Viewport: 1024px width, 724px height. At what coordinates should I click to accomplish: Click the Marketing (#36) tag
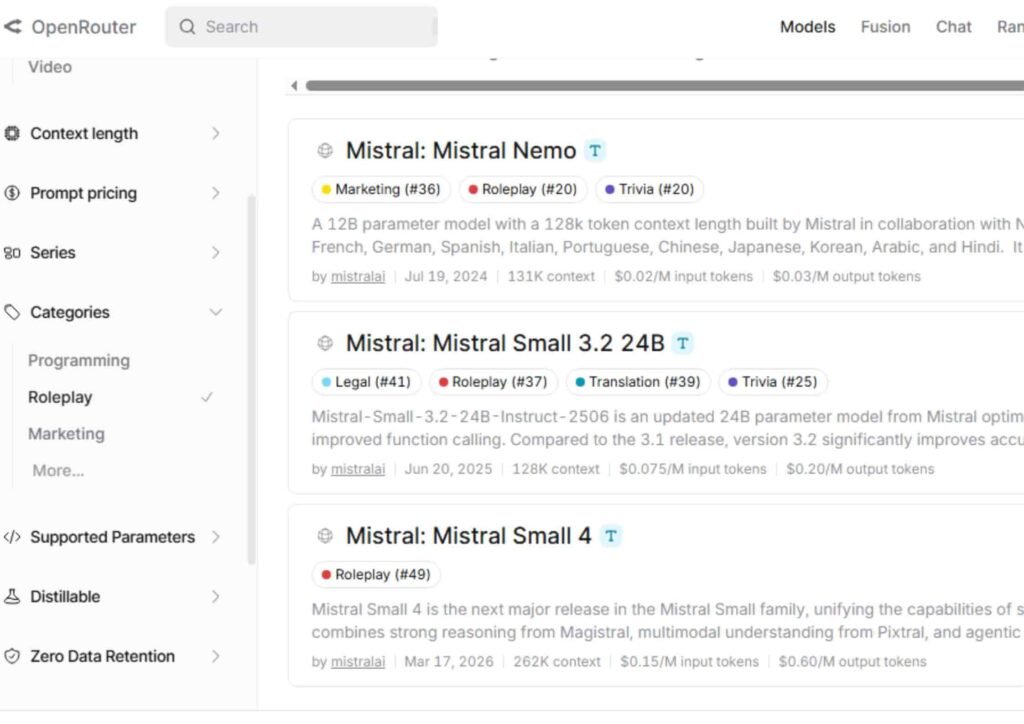point(381,189)
